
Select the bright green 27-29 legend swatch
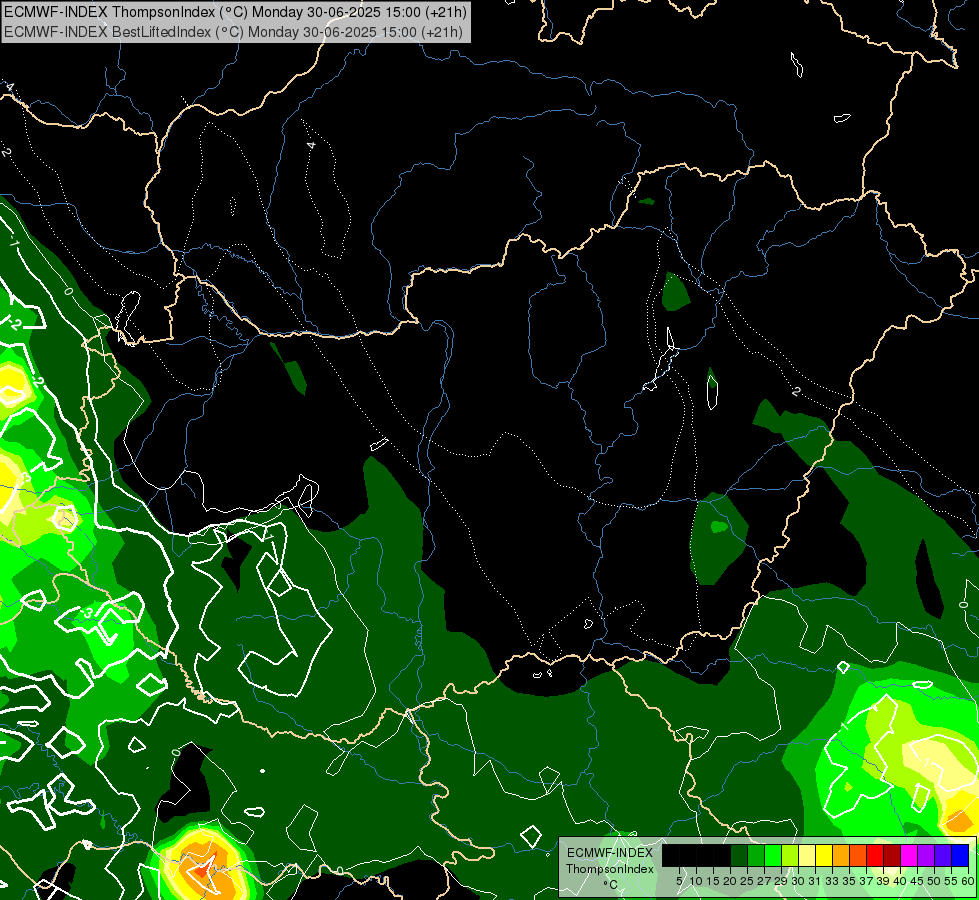[x=773, y=855]
